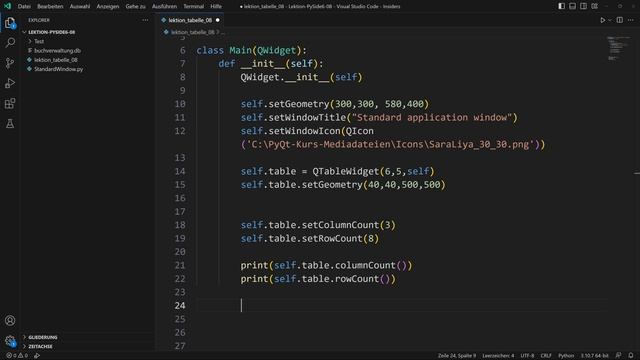The image size is (640, 360).
Task: Open the Run and Debug view
Action: pyautogui.click(x=10, y=83)
